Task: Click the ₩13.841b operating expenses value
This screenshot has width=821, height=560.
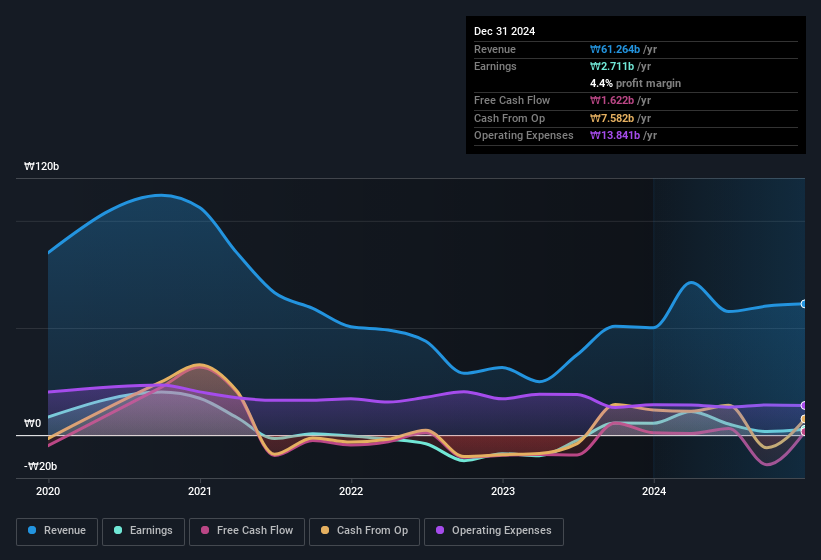Action: pyautogui.click(x=615, y=136)
